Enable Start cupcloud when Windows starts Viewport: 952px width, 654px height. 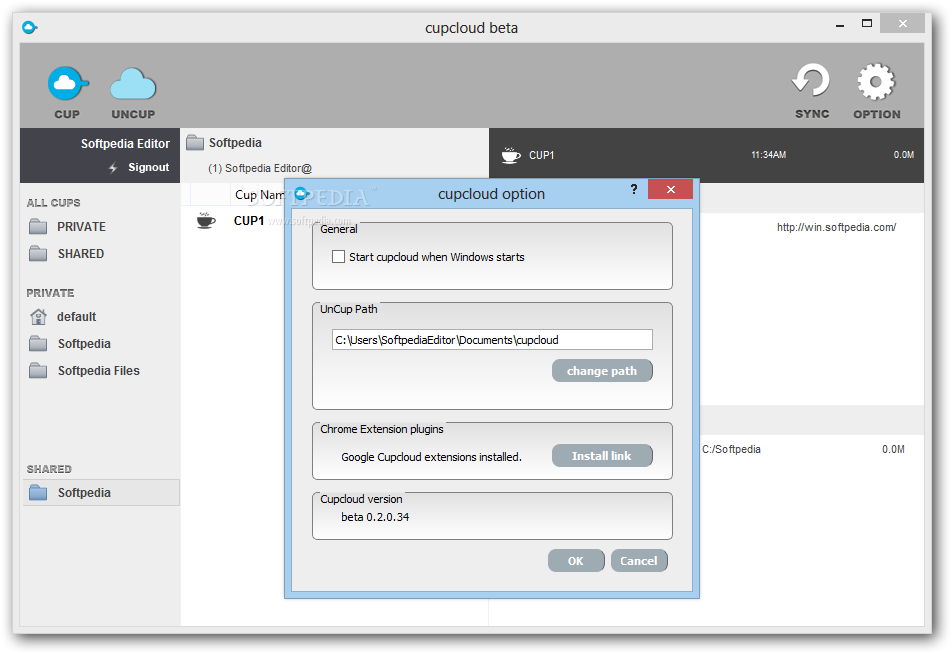pyautogui.click(x=338, y=257)
